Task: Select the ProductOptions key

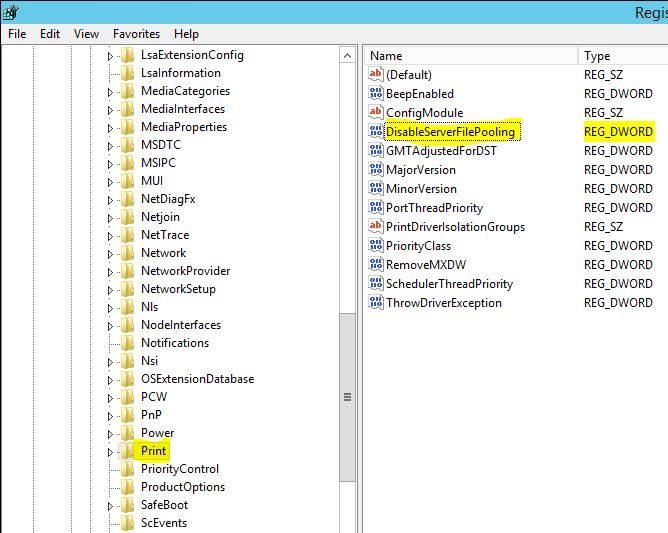Action: 183,487
